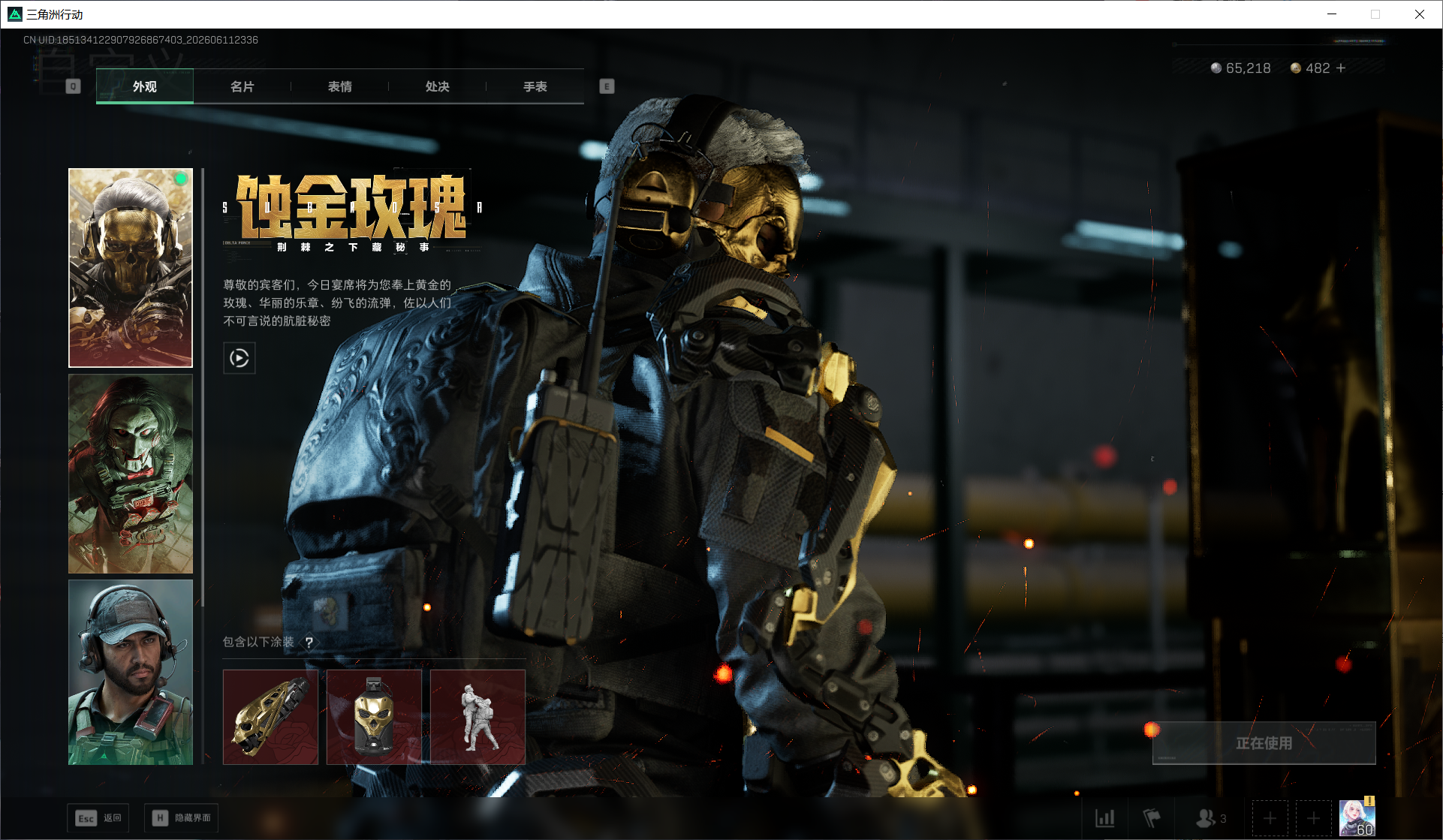The width and height of the screenshot is (1443, 840).
Task: Open the player avatar profile
Action: point(1357,817)
